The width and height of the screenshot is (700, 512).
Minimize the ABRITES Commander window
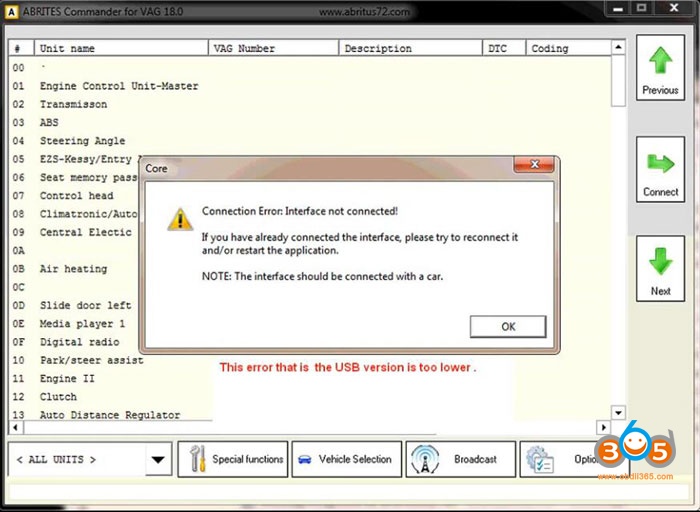click(x=618, y=8)
